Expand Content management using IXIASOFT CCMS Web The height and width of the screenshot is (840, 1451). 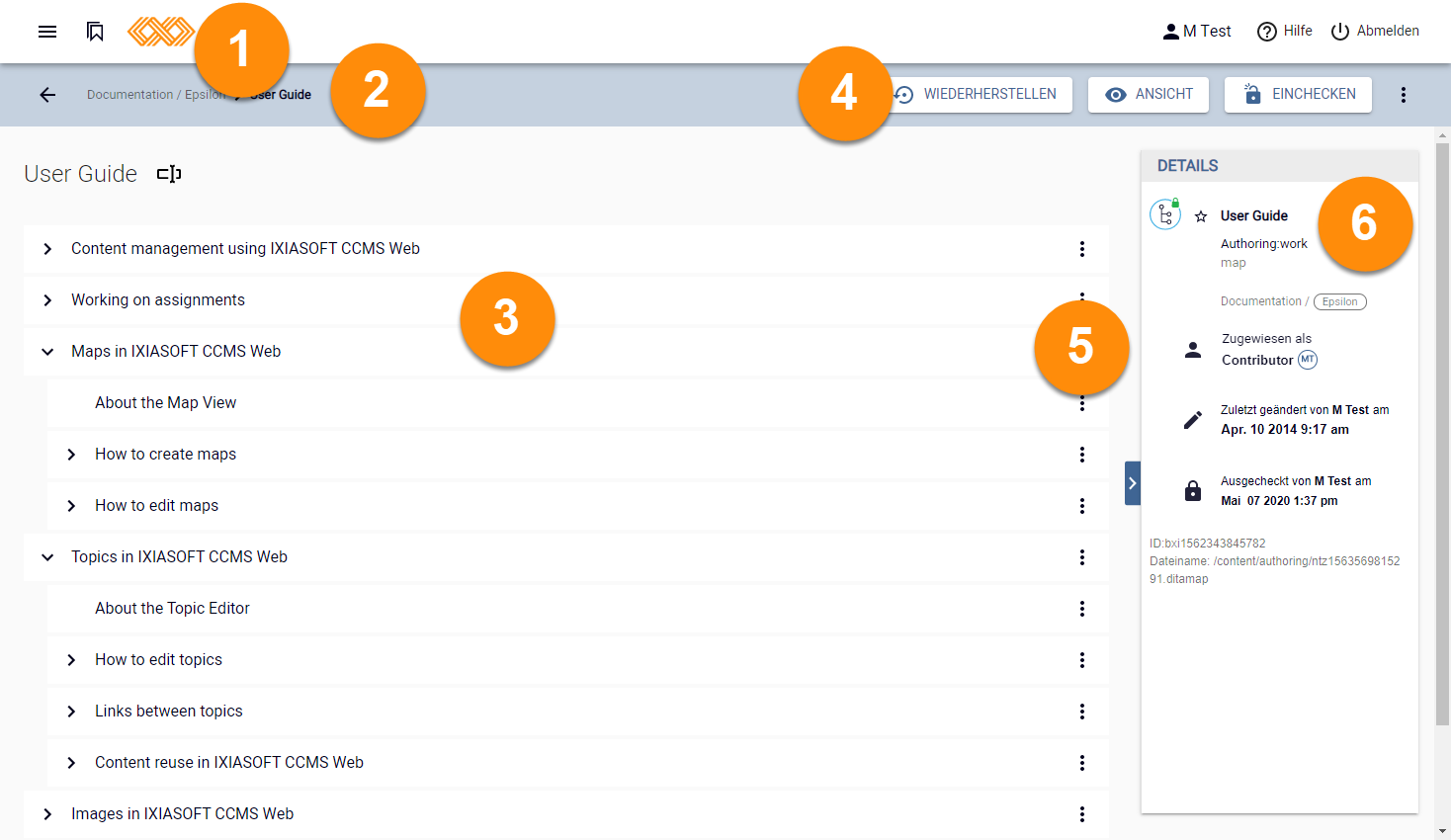coord(47,249)
